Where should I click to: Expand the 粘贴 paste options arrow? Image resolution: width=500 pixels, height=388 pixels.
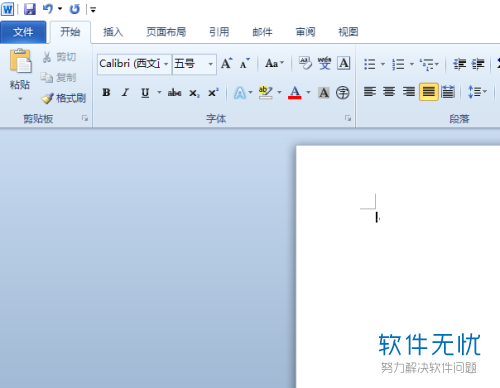(20, 99)
